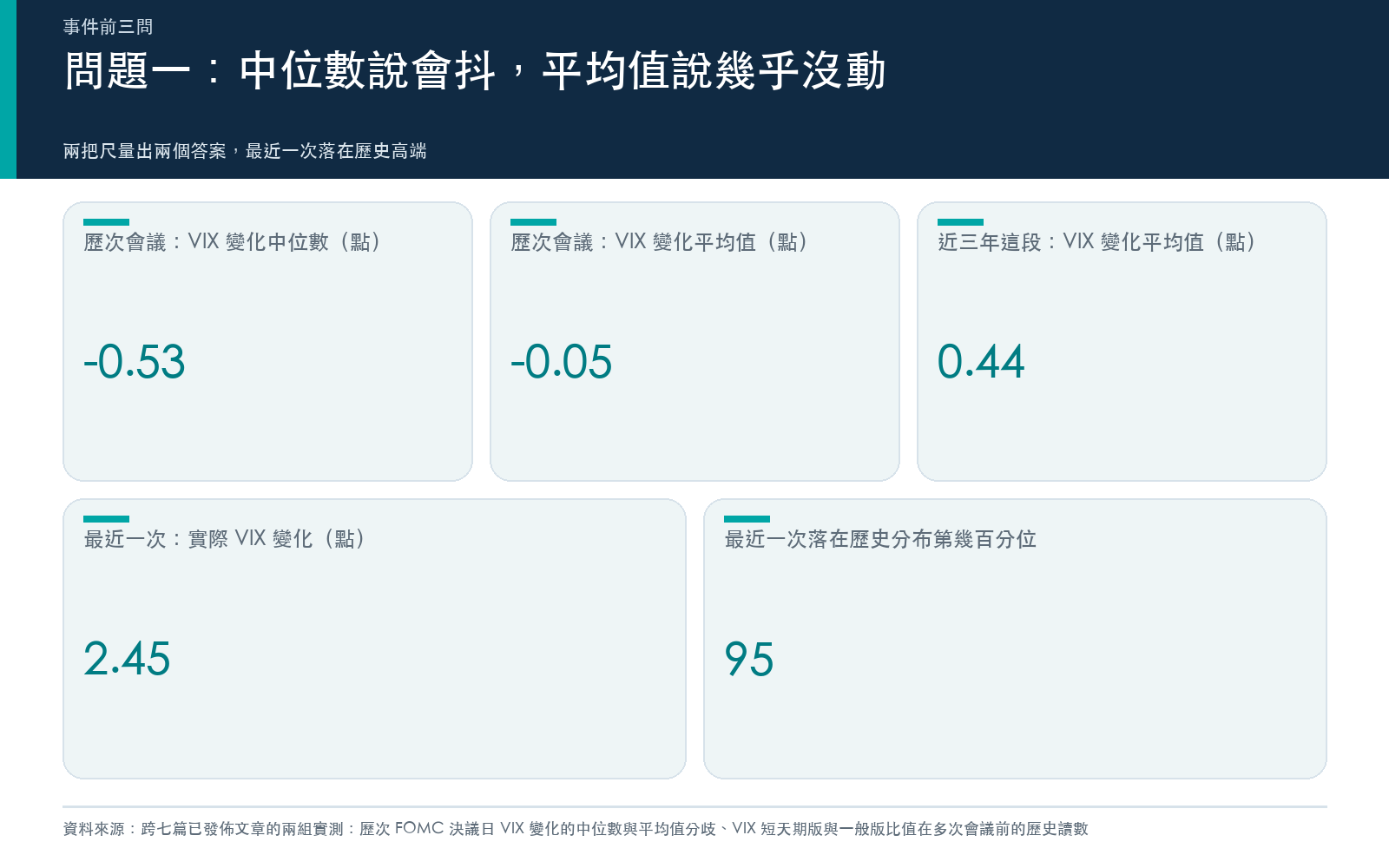Screen dimensions: 1389x868
Task: Select the value 2.45
Action: pyautogui.click(x=127, y=659)
